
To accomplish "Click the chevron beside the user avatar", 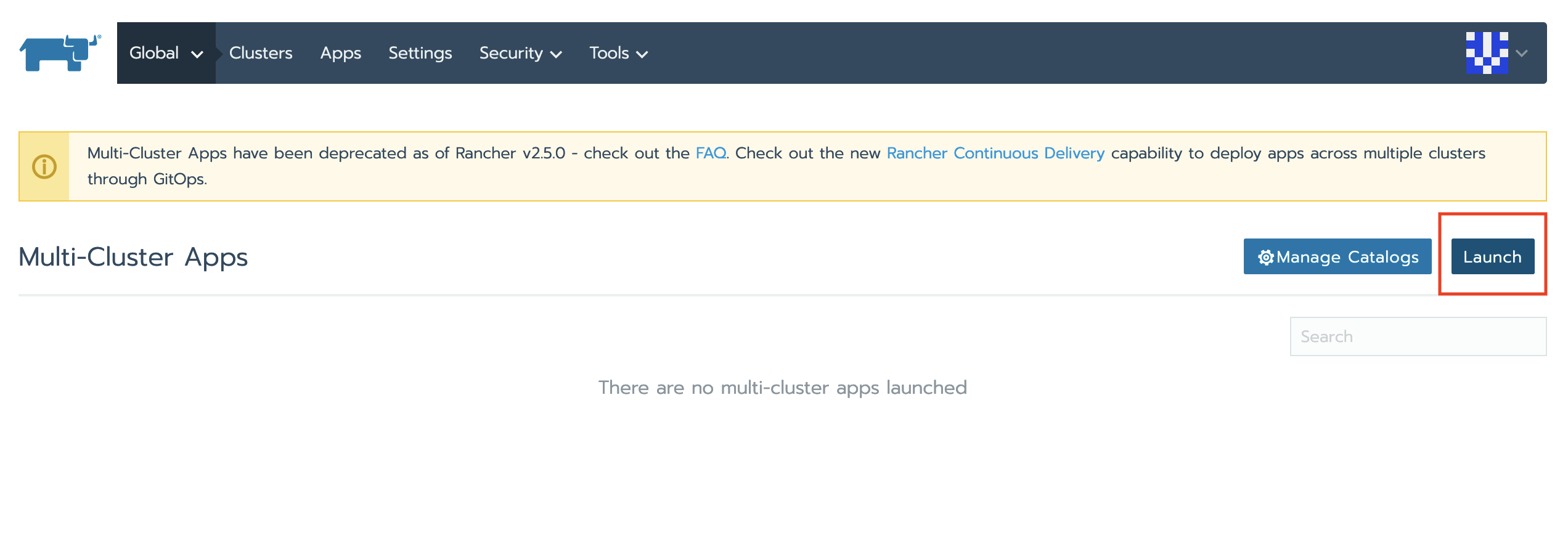I will click(1522, 53).
